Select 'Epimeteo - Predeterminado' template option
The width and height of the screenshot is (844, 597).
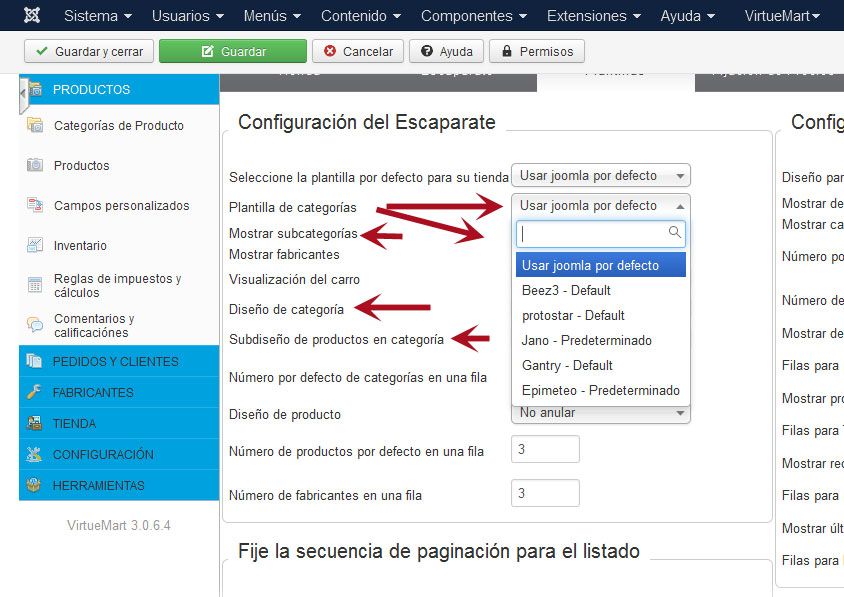click(601, 390)
